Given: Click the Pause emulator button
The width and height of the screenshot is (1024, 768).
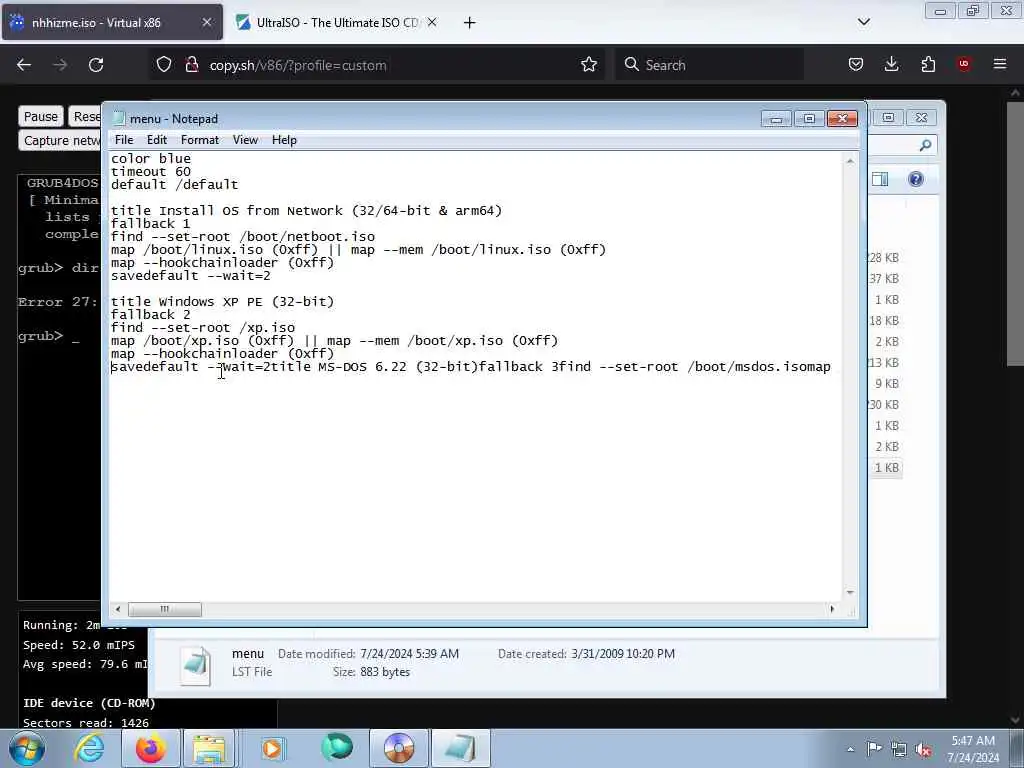Looking at the screenshot, I should [x=40, y=116].
